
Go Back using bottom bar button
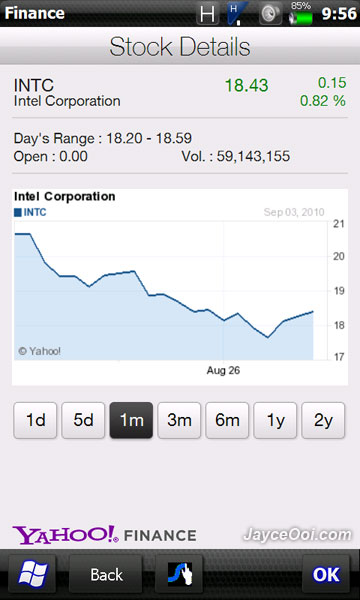106,574
